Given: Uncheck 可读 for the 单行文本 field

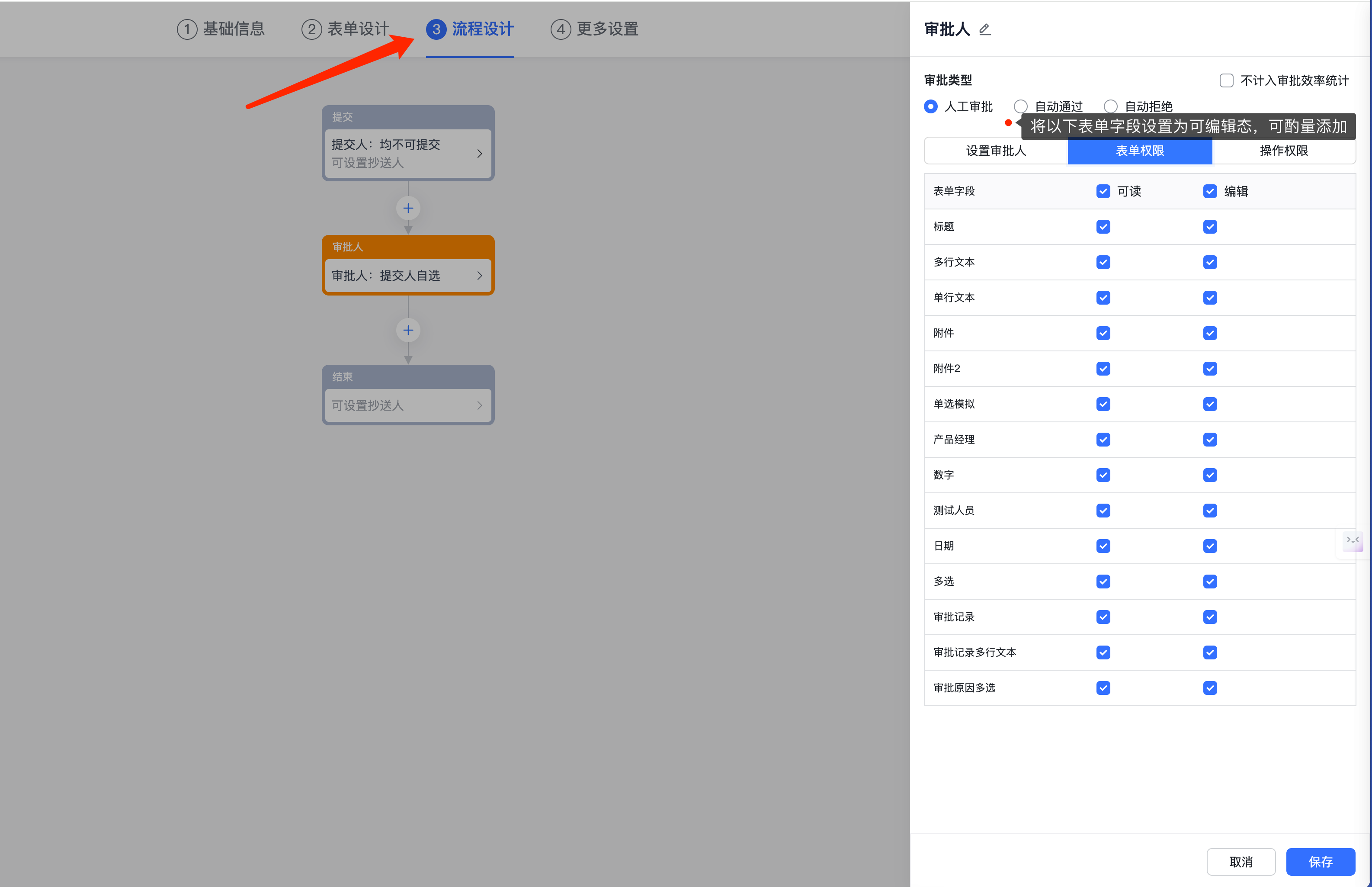Looking at the screenshot, I should click(x=1103, y=298).
